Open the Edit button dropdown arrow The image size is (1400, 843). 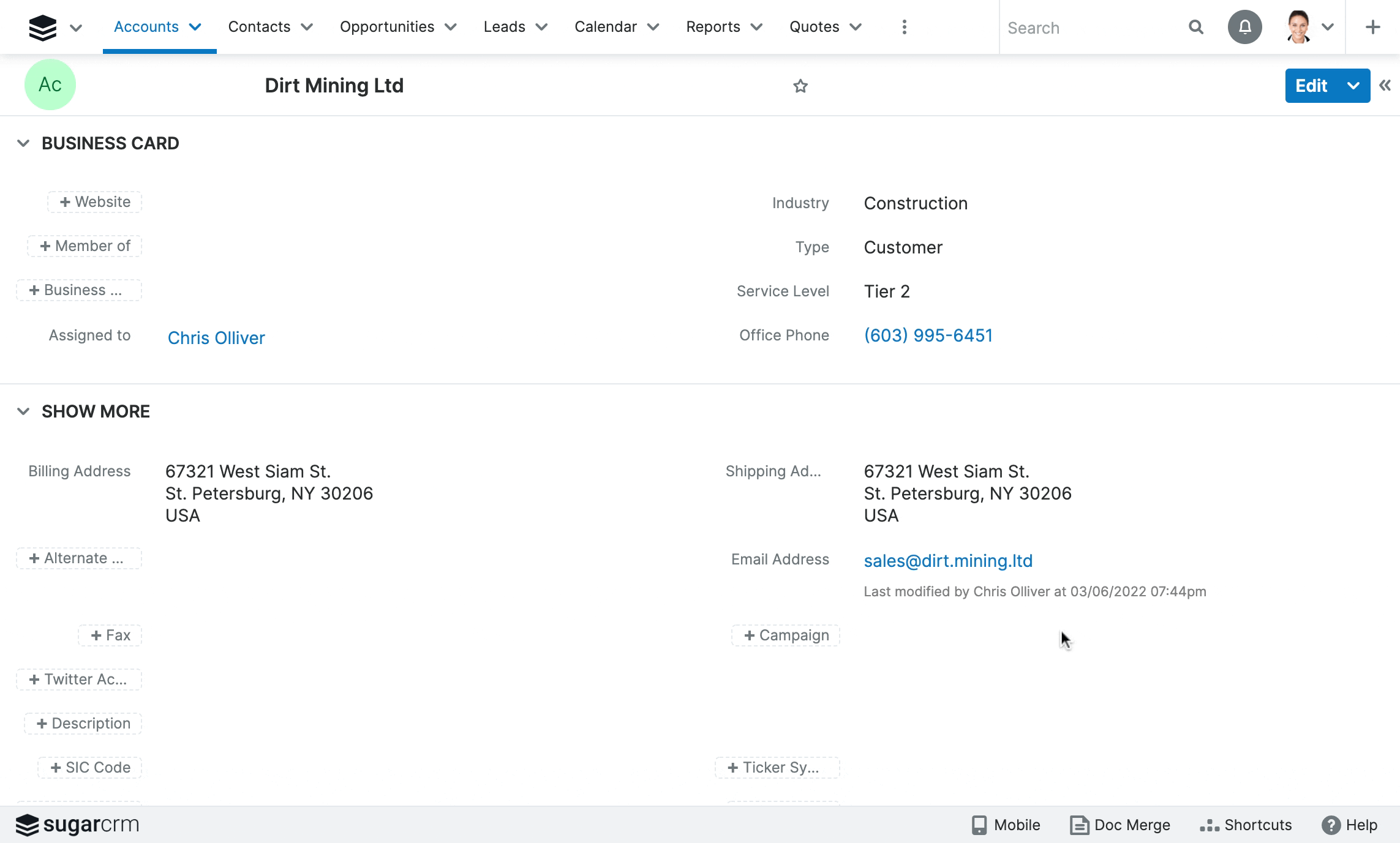(1353, 86)
